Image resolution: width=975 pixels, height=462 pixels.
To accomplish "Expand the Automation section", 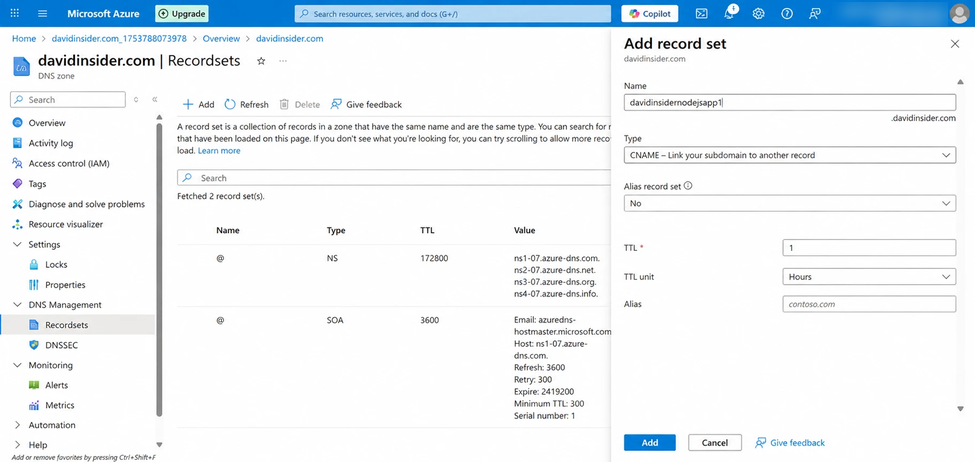I will [x=17, y=425].
